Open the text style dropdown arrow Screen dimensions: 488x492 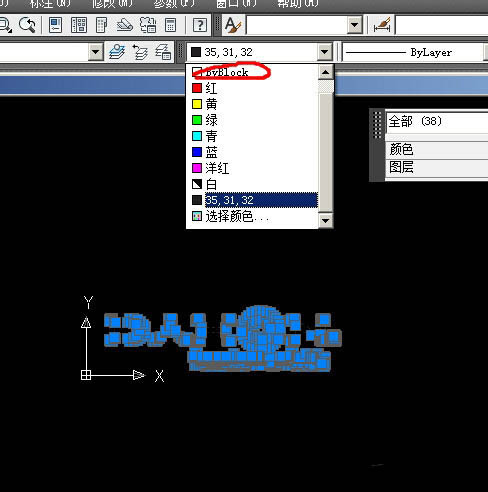355,25
